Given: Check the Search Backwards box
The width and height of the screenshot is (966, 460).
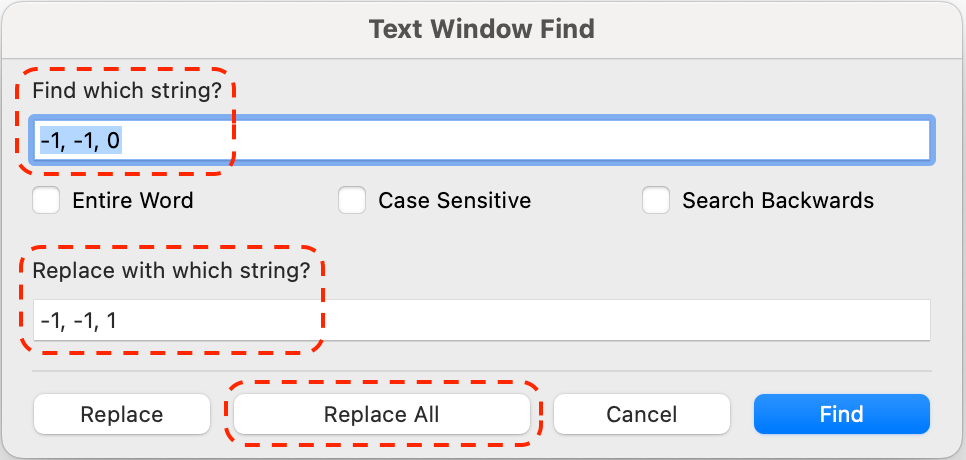Looking at the screenshot, I should coord(656,201).
